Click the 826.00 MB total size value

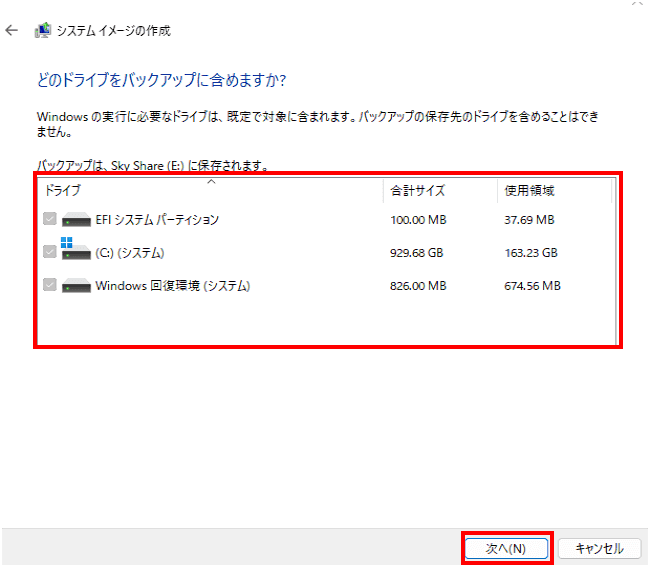[418, 286]
